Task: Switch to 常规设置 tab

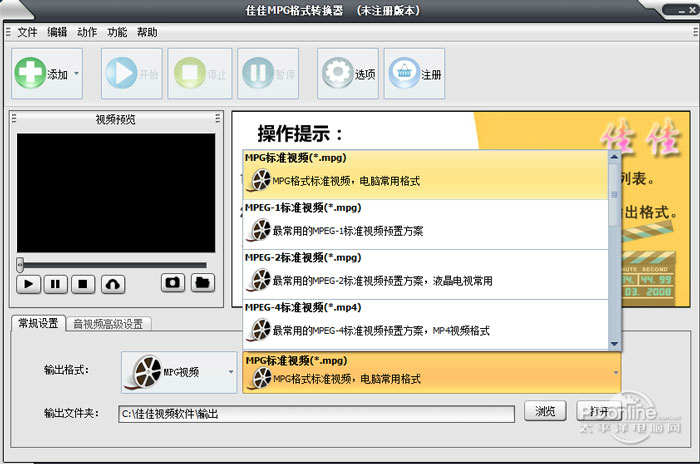Action: click(x=38, y=323)
